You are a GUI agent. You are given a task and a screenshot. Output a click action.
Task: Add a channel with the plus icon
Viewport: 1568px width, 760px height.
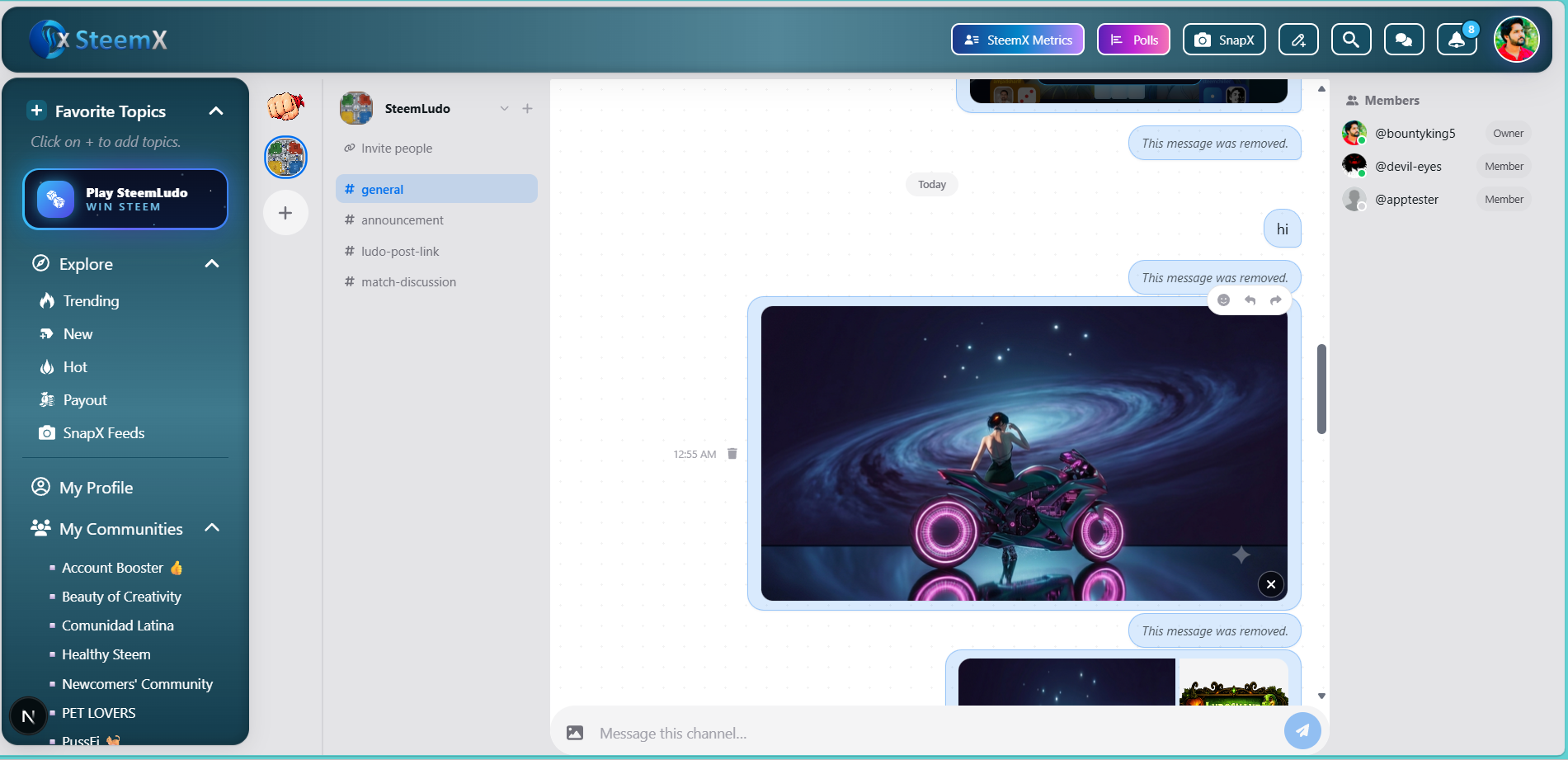coord(527,109)
